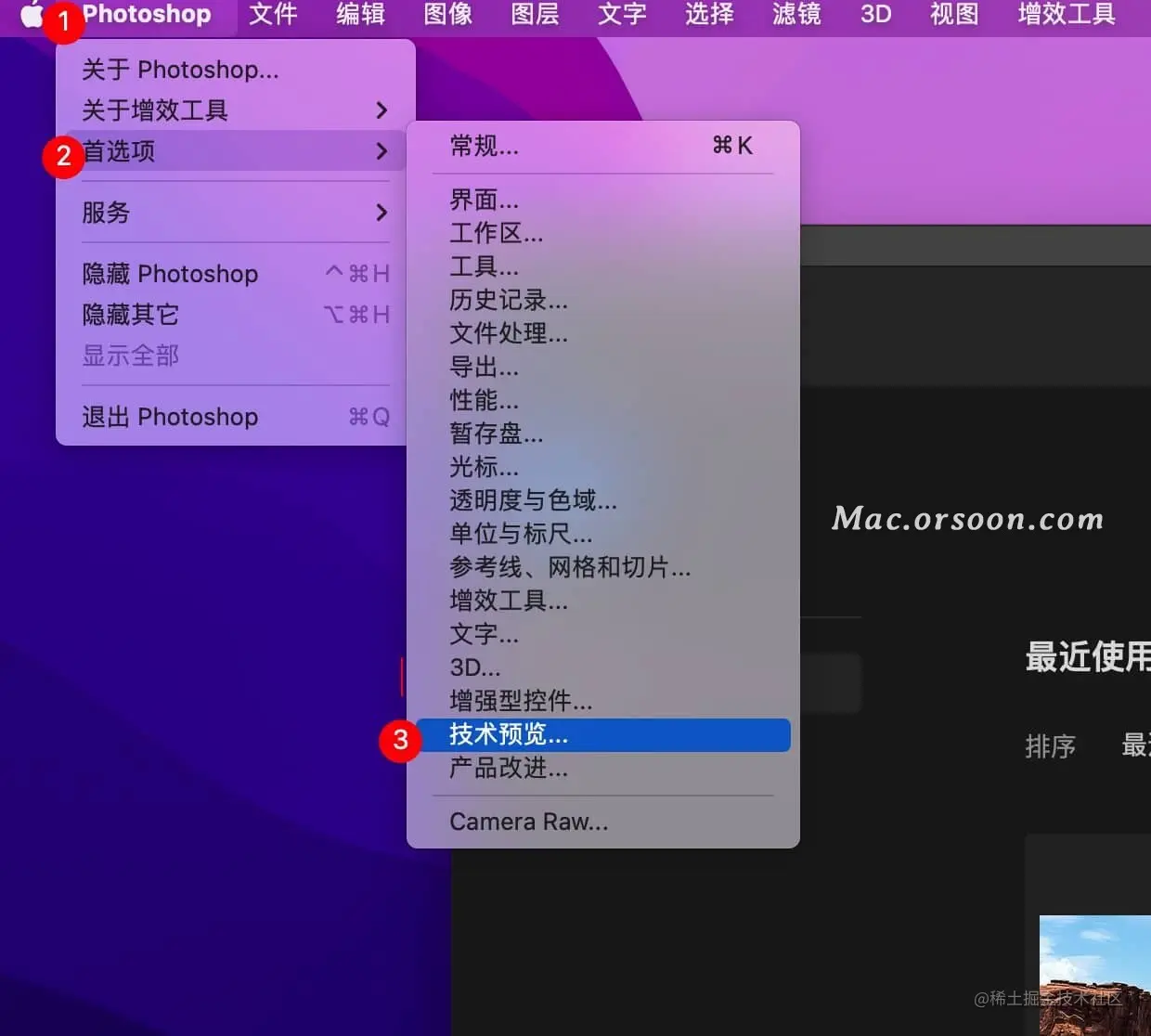Image resolution: width=1151 pixels, height=1036 pixels.
Task: Open the 图像 menu
Action: pos(447,15)
